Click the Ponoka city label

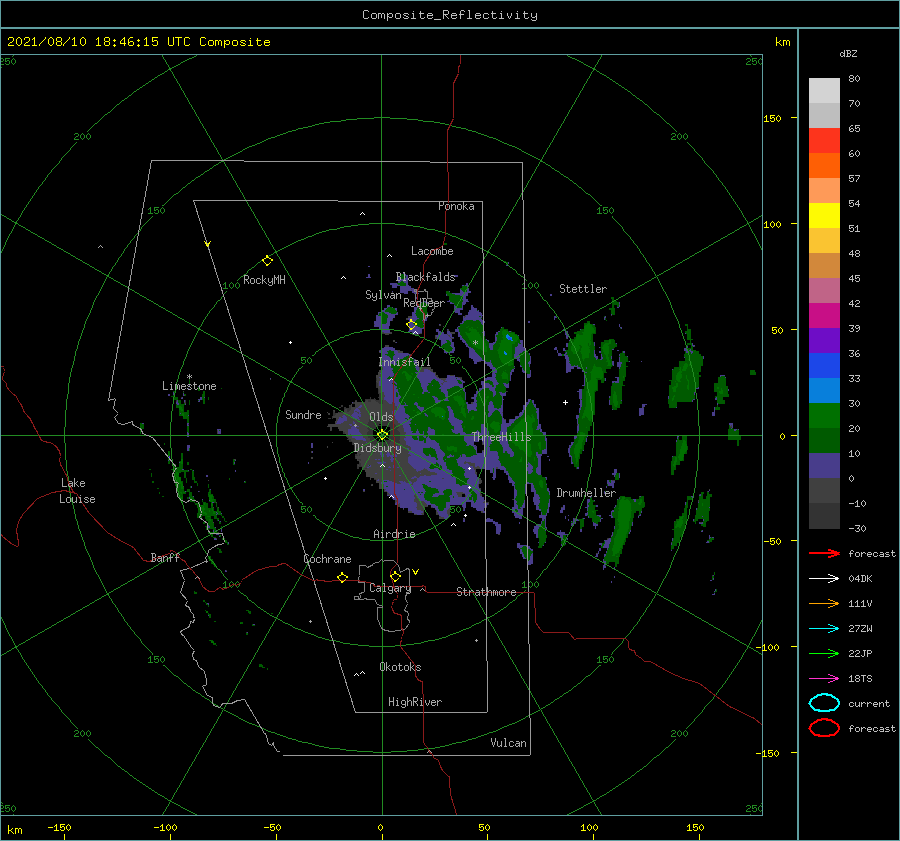click(456, 206)
